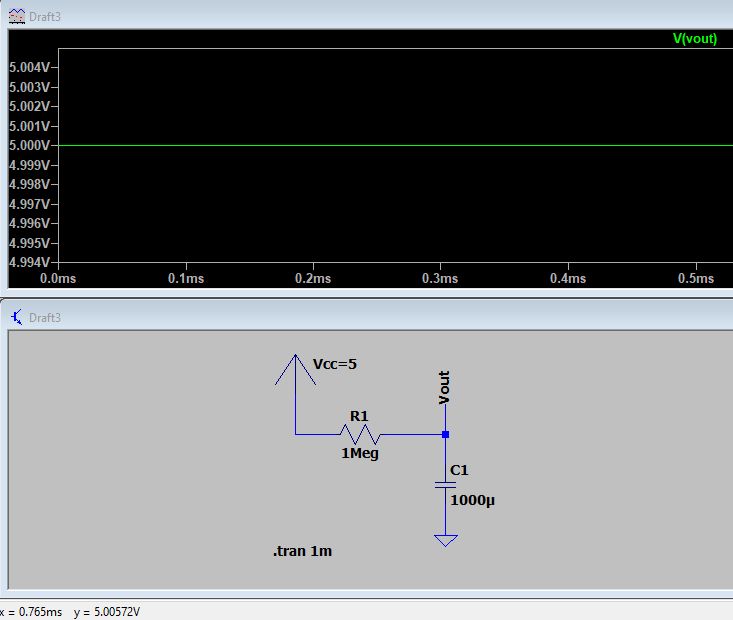This screenshot has width=733, height=620.
Task: Click the 5.000V axis label
Action: coord(29,145)
